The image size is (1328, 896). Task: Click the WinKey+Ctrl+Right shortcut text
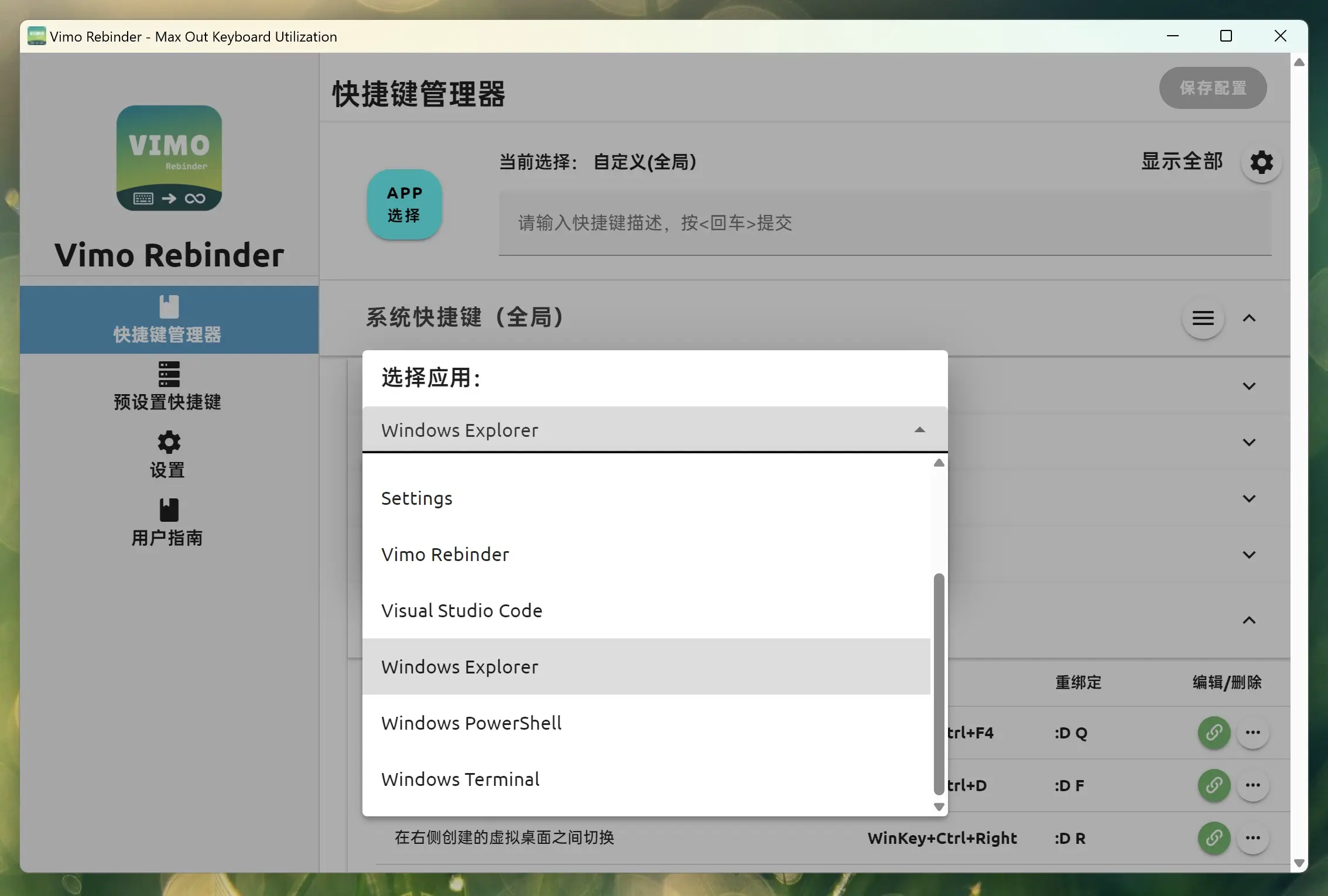(942, 838)
